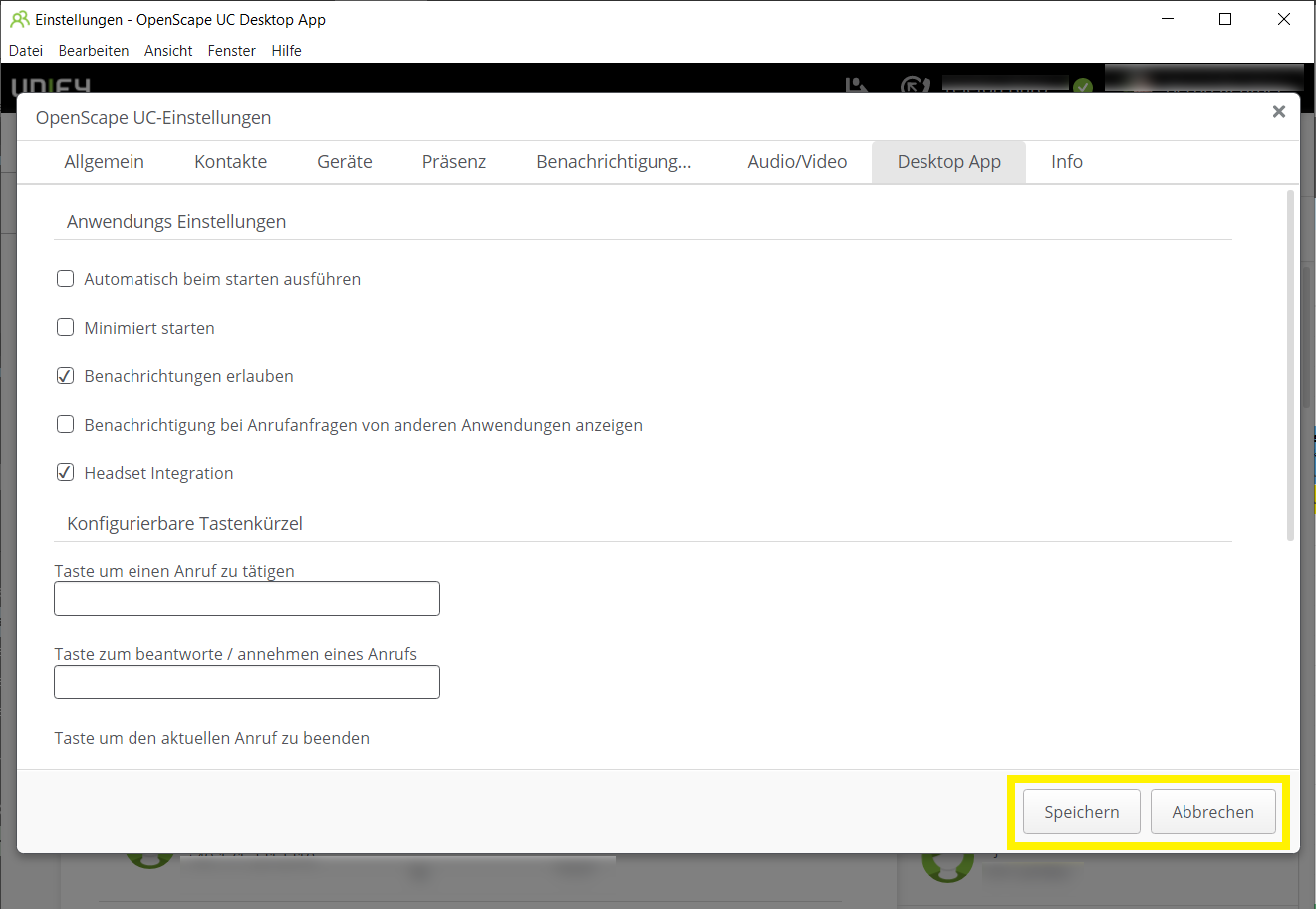
Task: Open the Geräte tab
Action: pyautogui.click(x=345, y=162)
